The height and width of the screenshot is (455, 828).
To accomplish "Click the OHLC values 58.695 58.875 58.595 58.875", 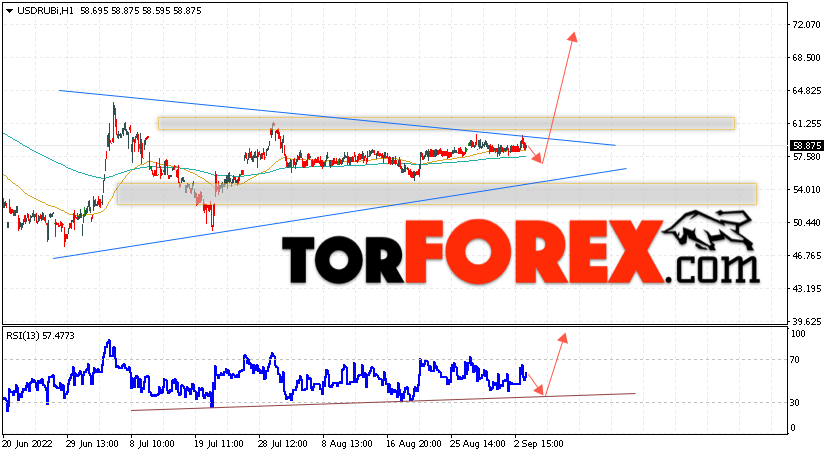I will 140,11.
